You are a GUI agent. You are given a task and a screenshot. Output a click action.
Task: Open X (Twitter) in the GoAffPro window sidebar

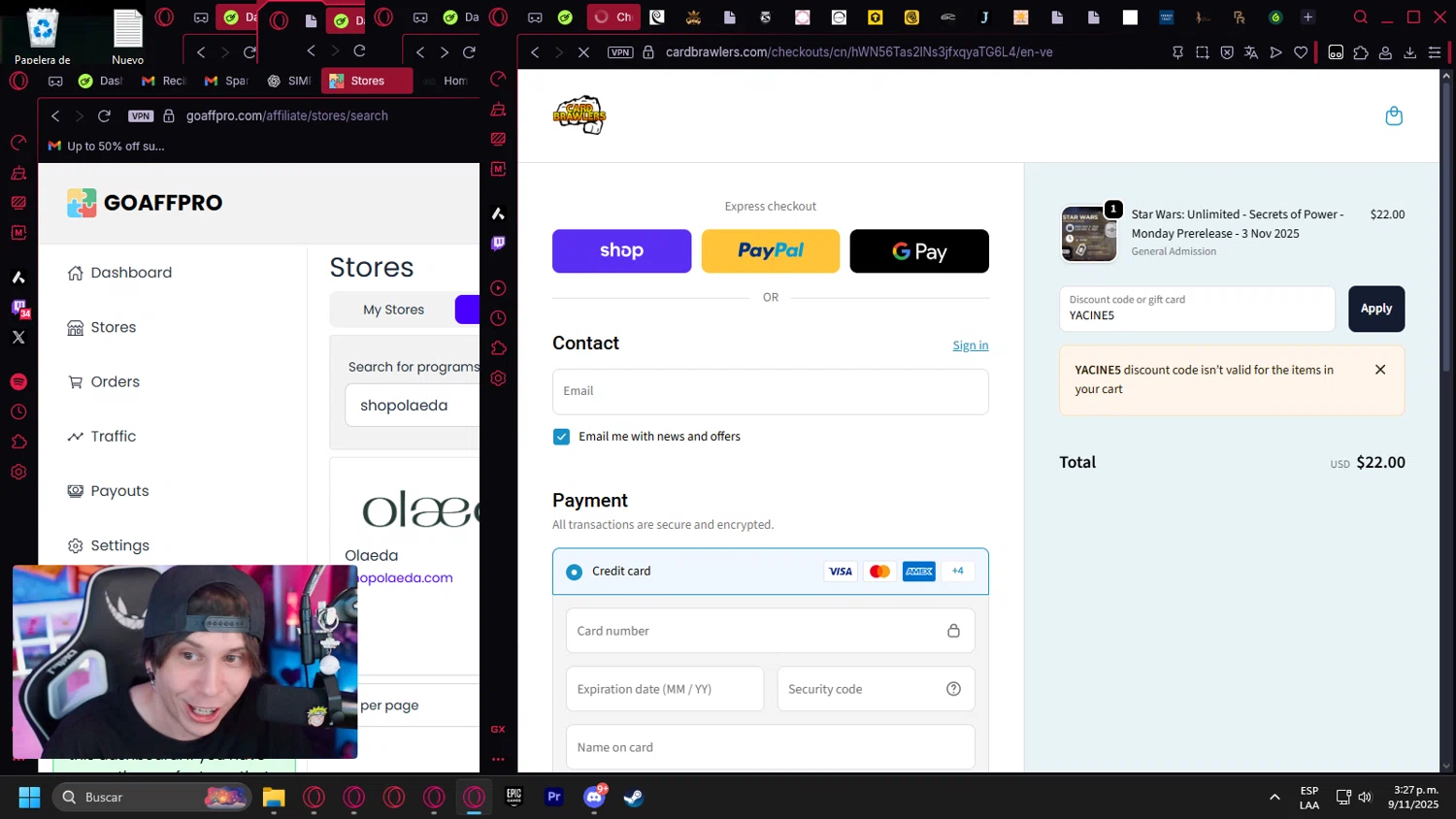coord(18,338)
